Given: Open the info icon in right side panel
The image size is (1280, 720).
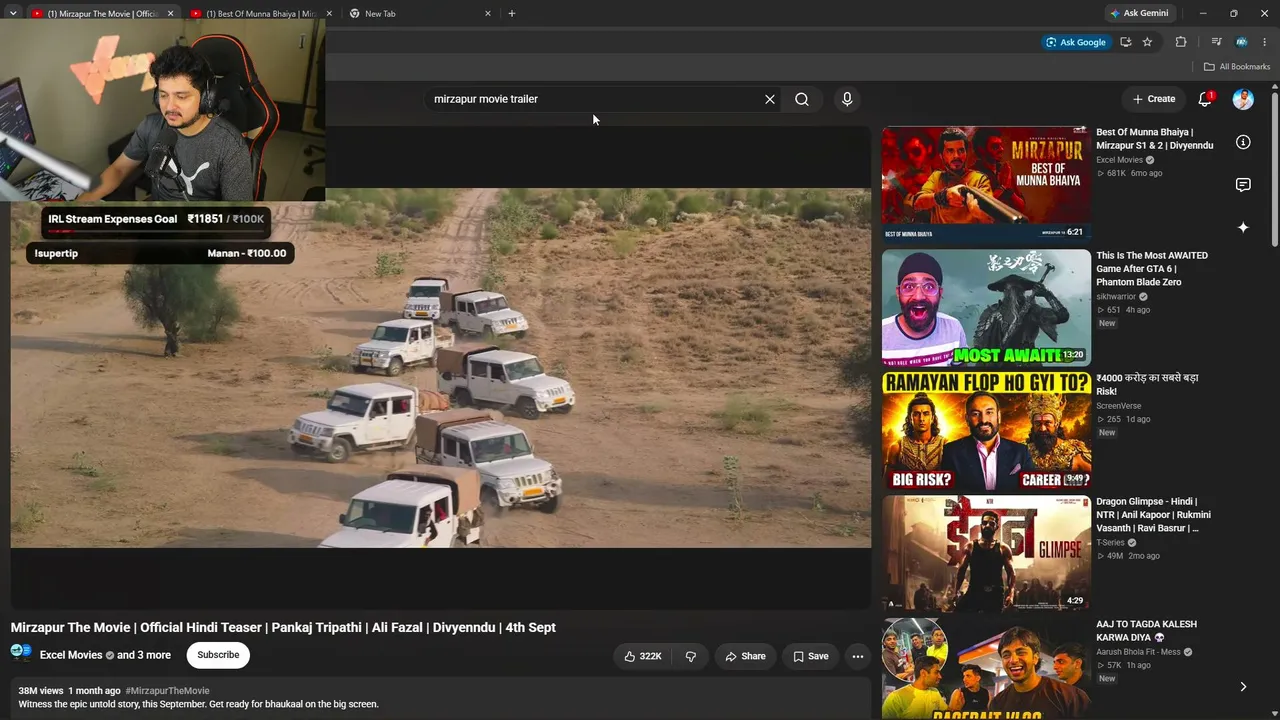Looking at the screenshot, I should click(1243, 142).
